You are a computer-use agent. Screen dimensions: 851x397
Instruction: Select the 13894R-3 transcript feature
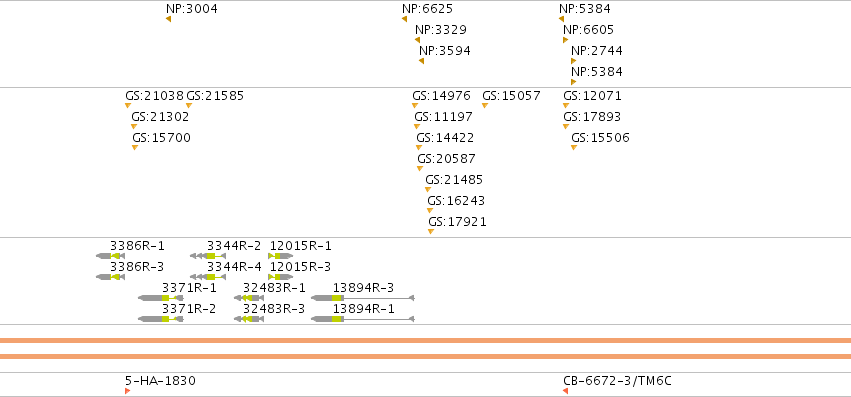tap(363, 298)
